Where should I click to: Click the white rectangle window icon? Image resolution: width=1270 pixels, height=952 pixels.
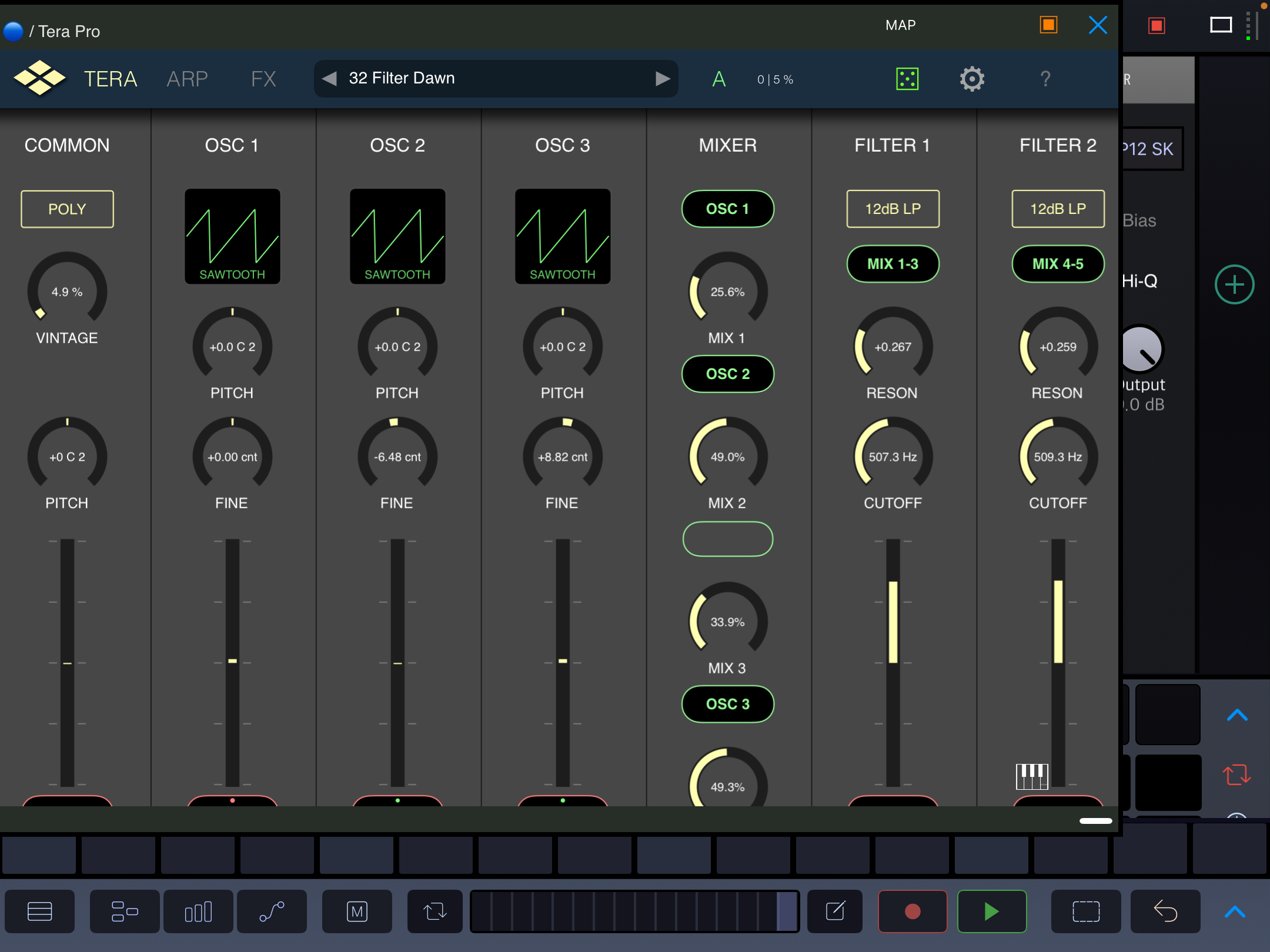point(1221,25)
